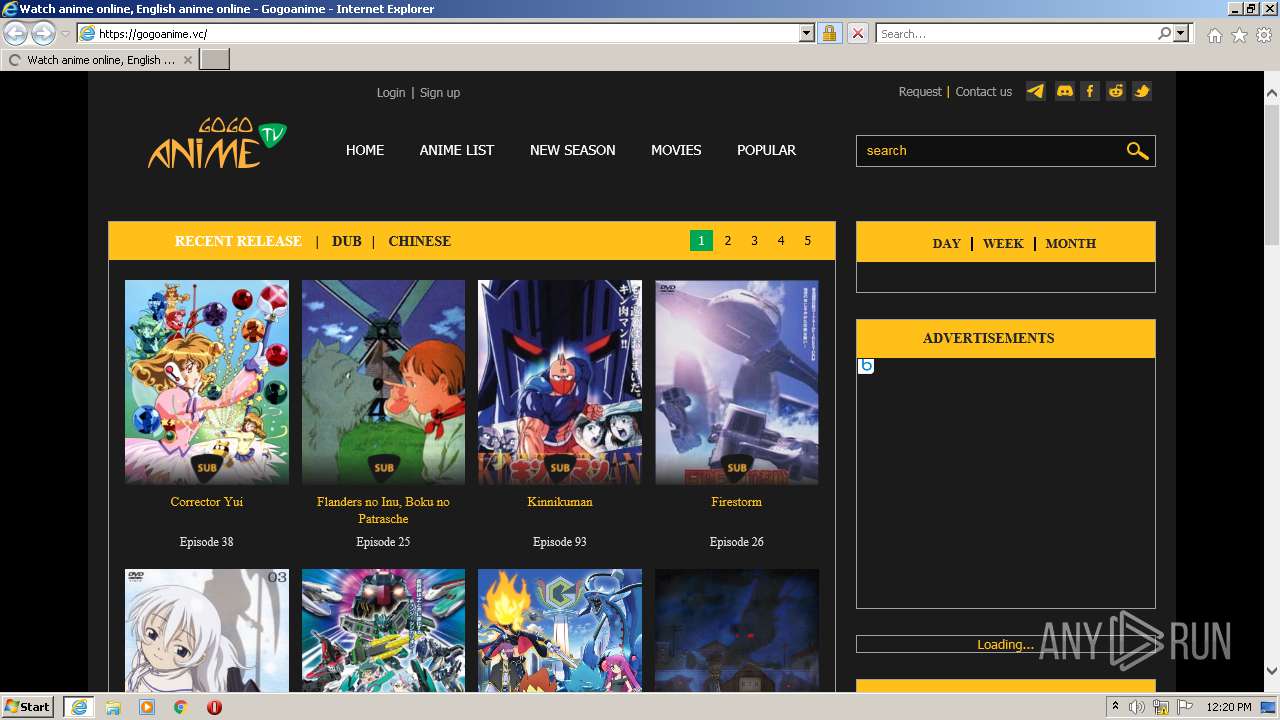Open Flanders no Inu, Boku no Patrasche title
The image size is (1280, 720).
tap(383, 510)
